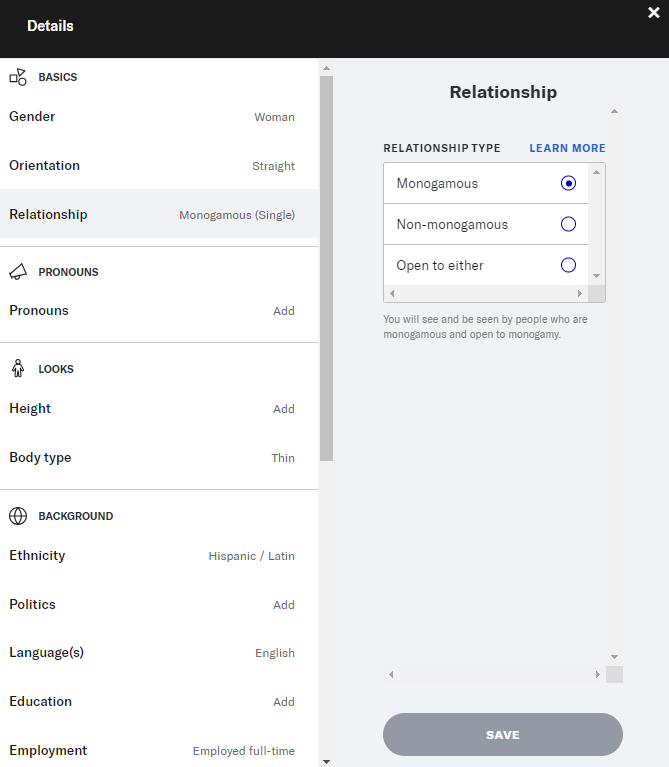Click the relationship type list scroll-left arrow

[x=392, y=293]
